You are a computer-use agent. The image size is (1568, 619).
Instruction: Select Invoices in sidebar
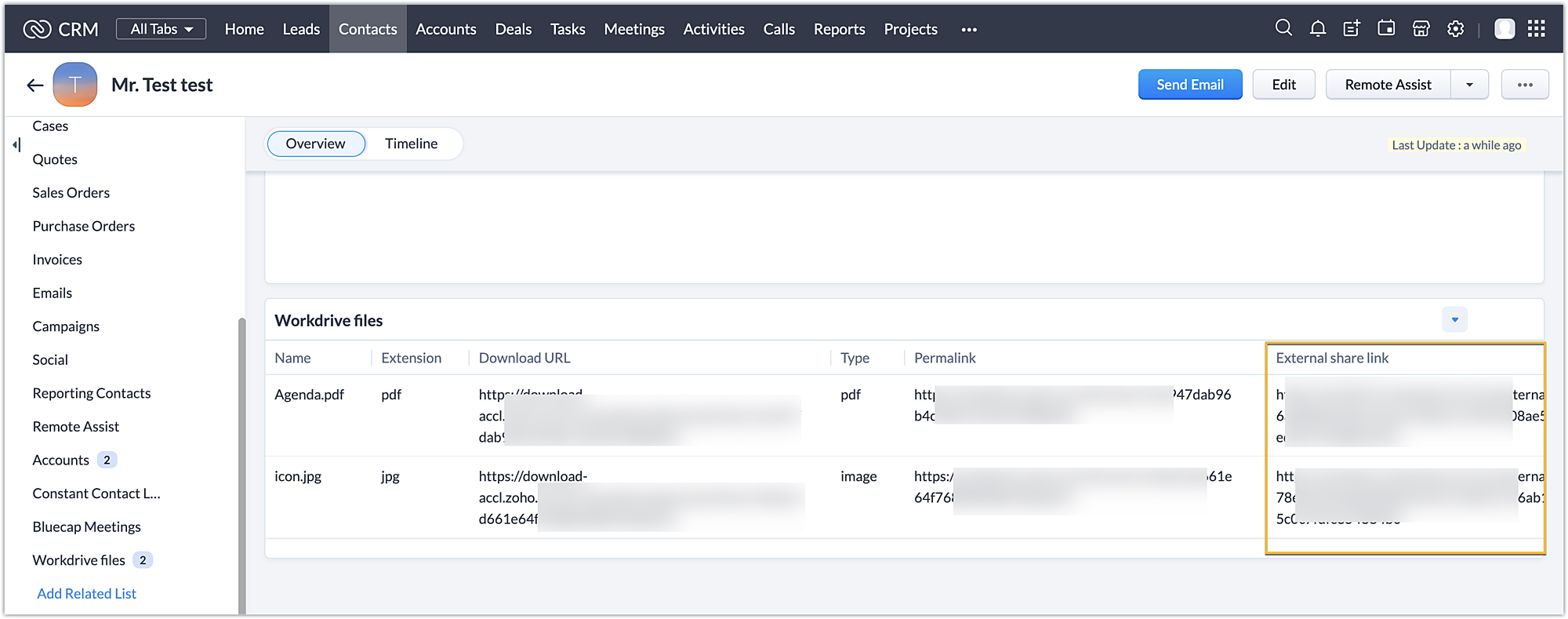(x=57, y=260)
